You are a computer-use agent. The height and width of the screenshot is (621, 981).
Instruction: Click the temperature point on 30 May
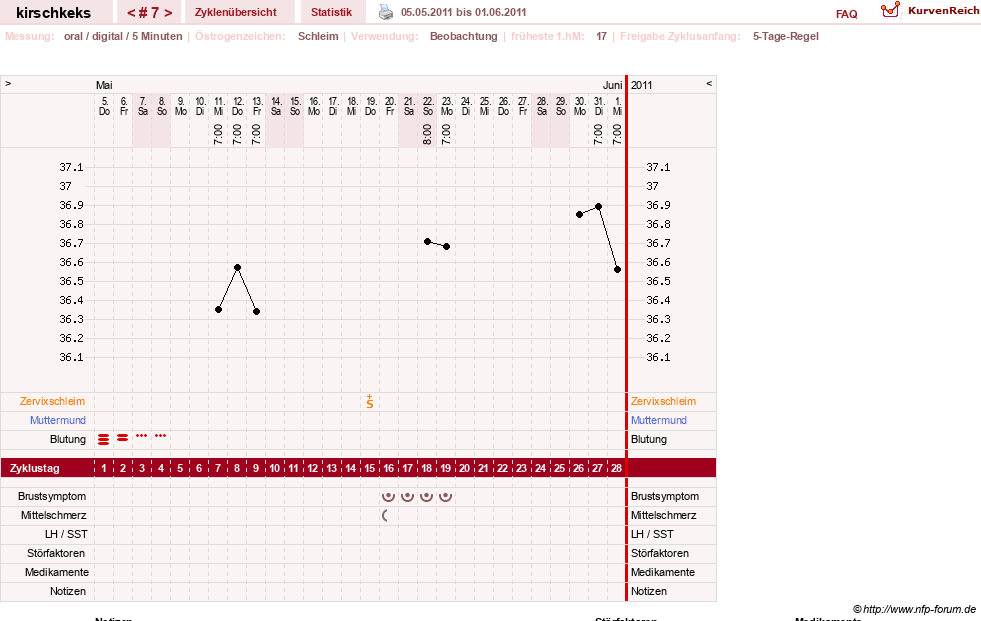pos(579,215)
